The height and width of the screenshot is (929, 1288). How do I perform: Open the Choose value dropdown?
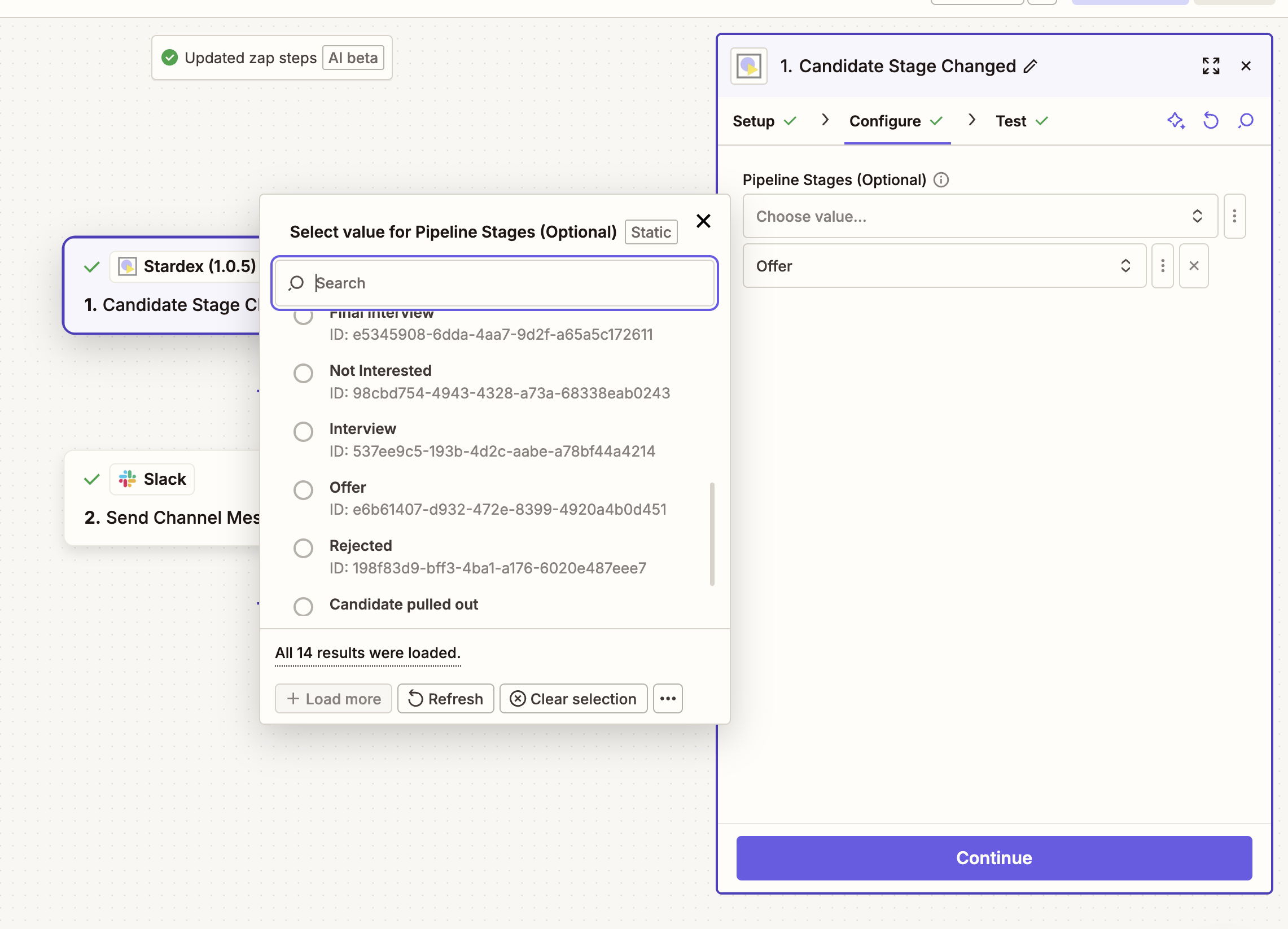[980, 216]
